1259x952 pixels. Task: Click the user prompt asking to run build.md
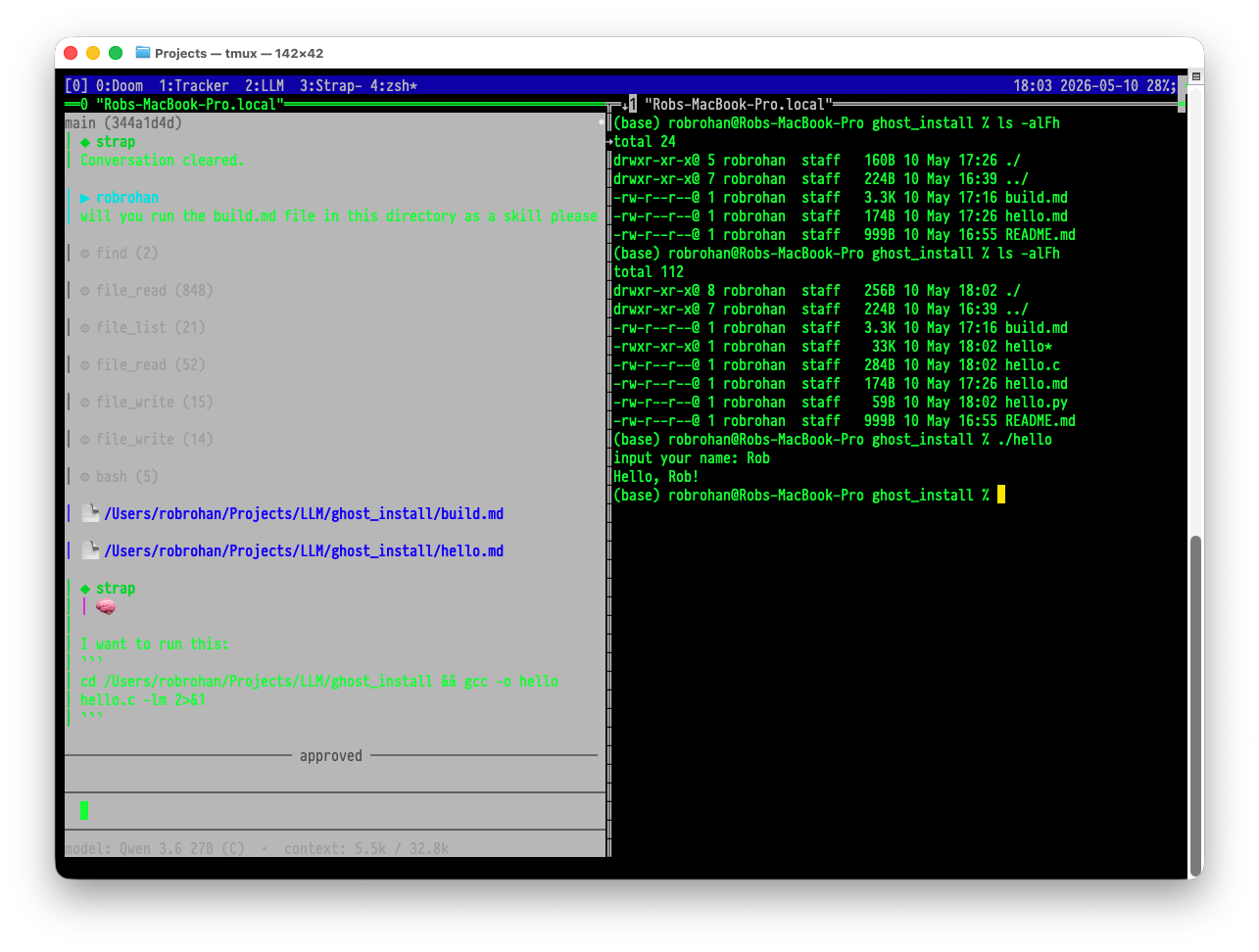tap(339, 216)
